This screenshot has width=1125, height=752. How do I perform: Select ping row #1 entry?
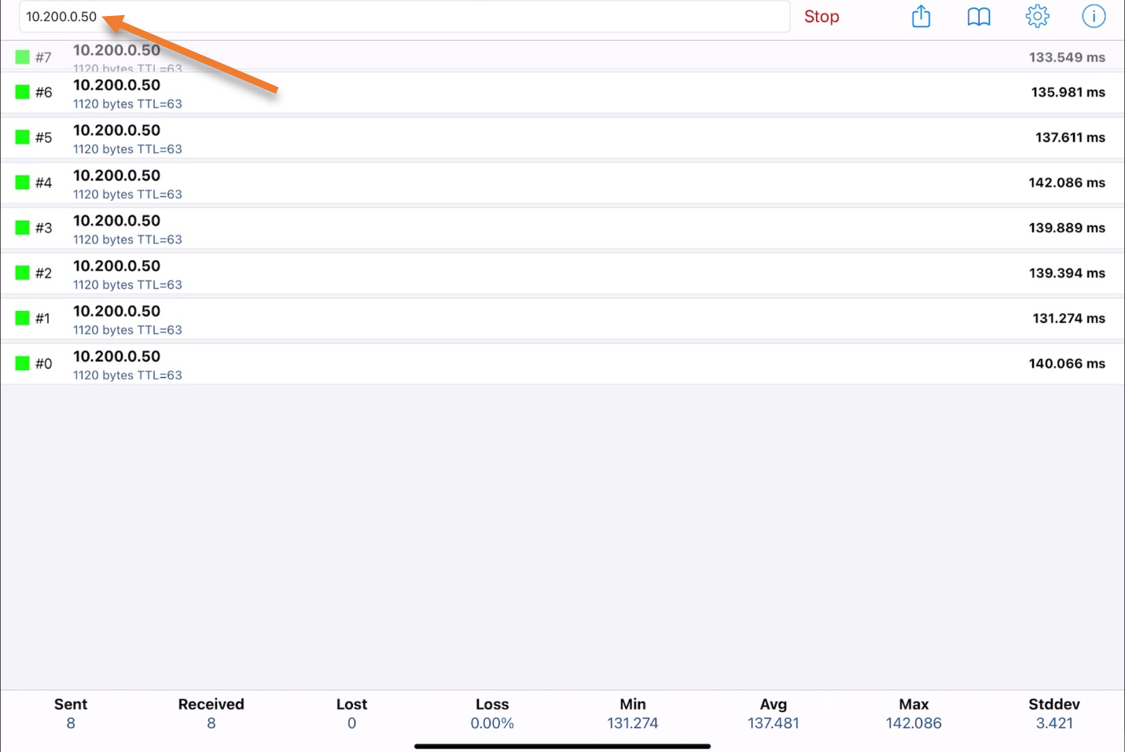coord(560,319)
